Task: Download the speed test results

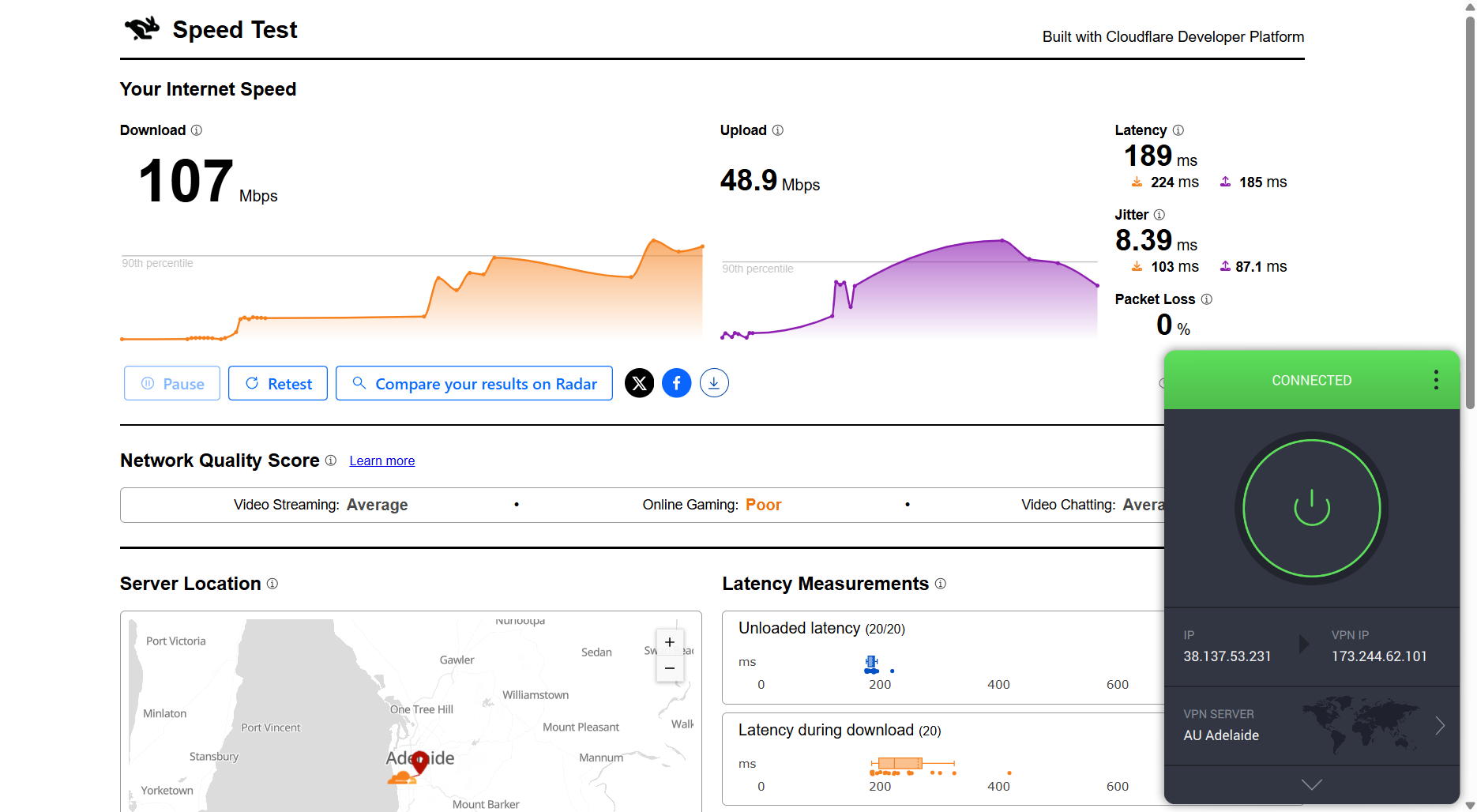Action: [x=713, y=382]
